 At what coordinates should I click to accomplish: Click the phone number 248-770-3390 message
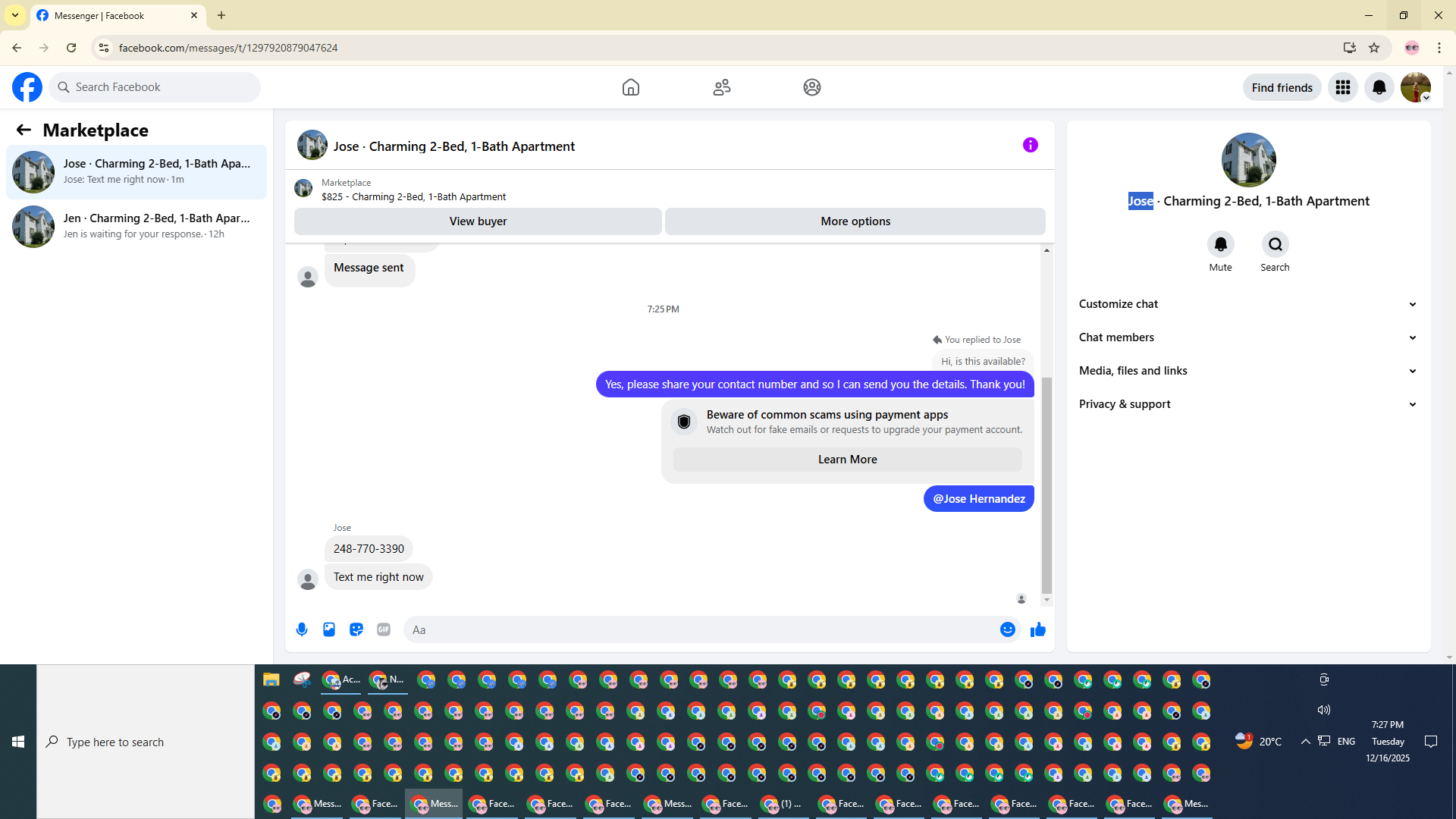[x=369, y=549]
